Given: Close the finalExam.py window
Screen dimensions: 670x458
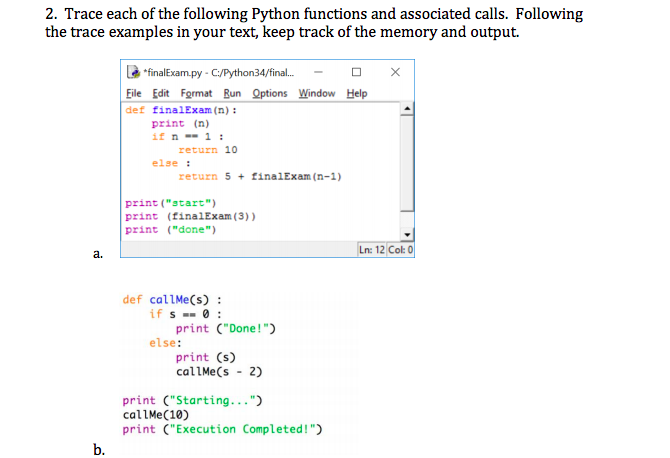Looking at the screenshot, I should click(x=395, y=72).
